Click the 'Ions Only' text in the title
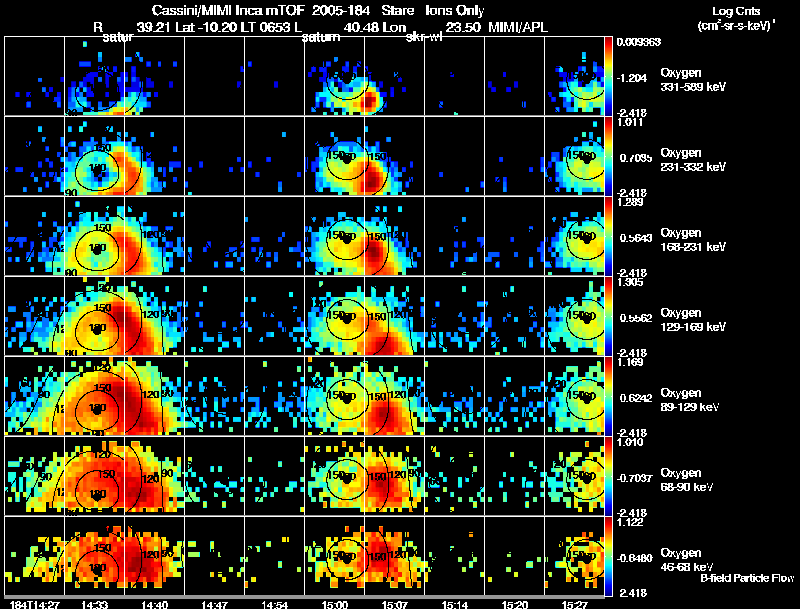Image resolution: width=800 pixels, height=609 pixels. point(455,10)
